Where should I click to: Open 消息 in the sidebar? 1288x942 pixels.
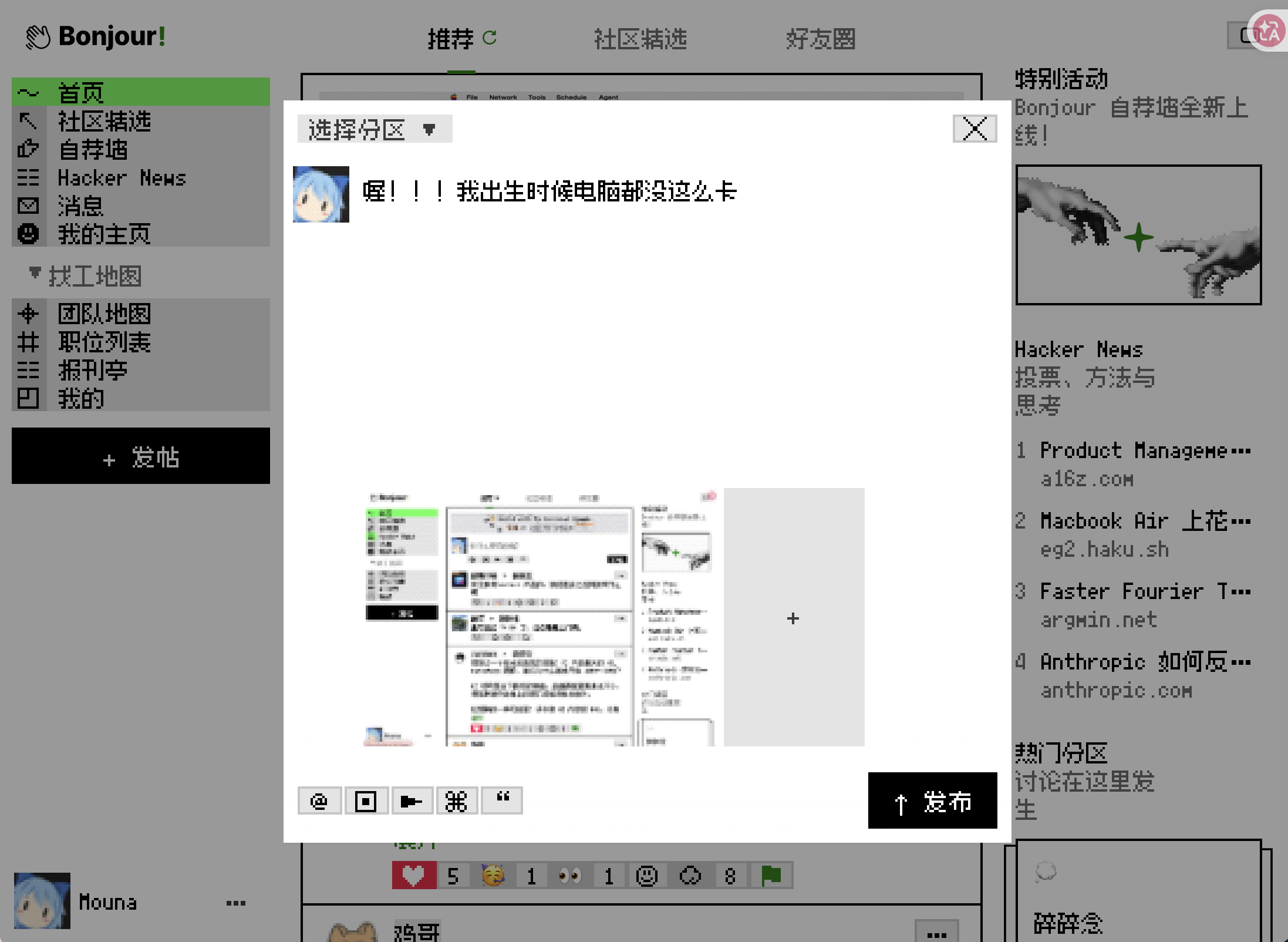click(141, 206)
